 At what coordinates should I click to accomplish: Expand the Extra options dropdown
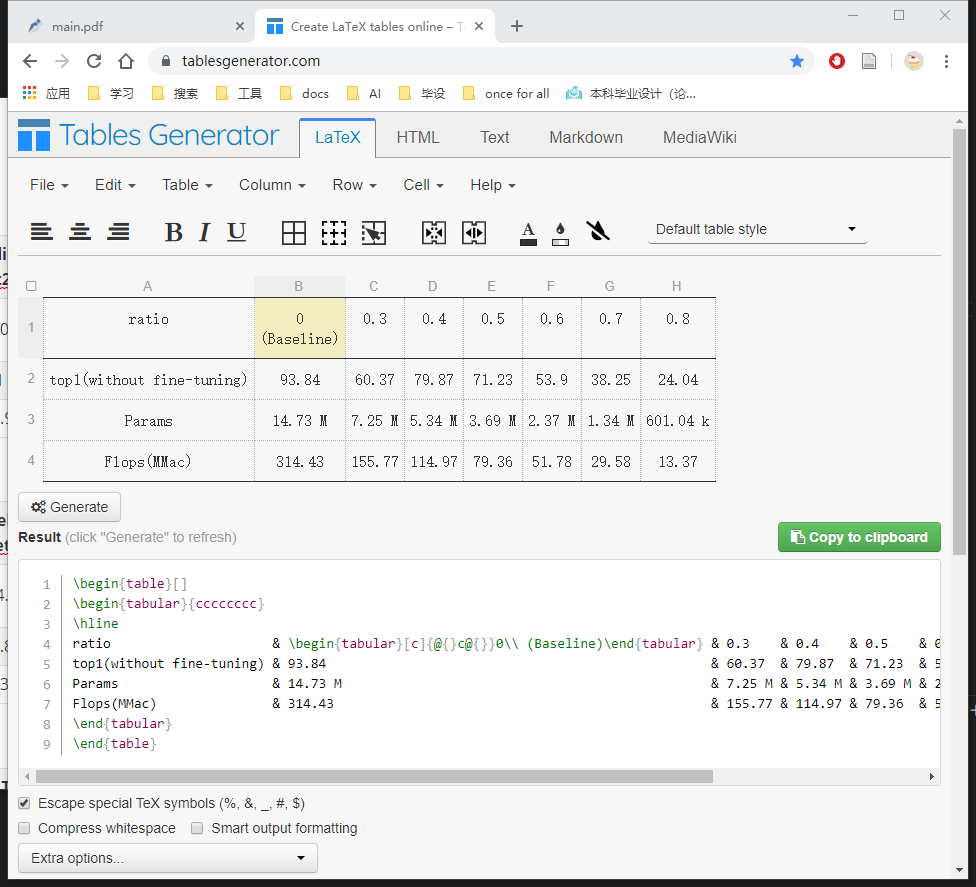click(x=166, y=858)
